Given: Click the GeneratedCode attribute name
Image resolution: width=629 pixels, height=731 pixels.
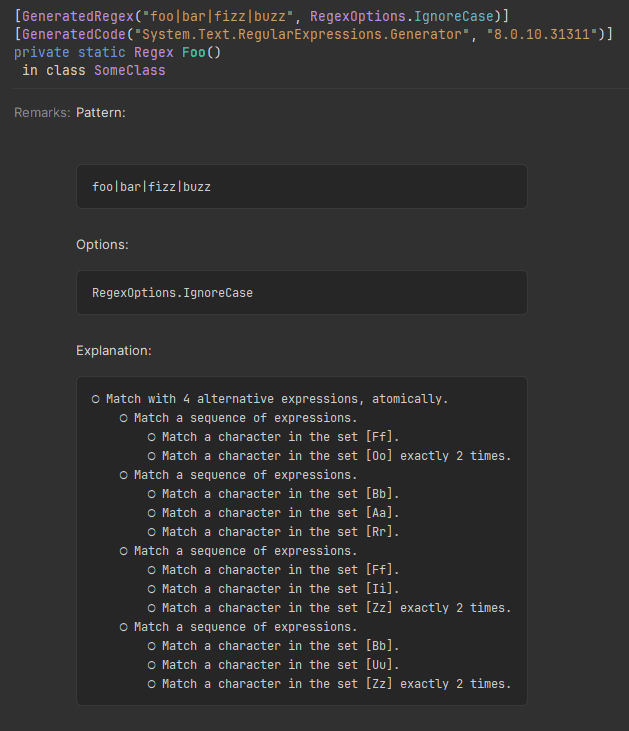Looking at the screenshot, I should pos(74,34).
